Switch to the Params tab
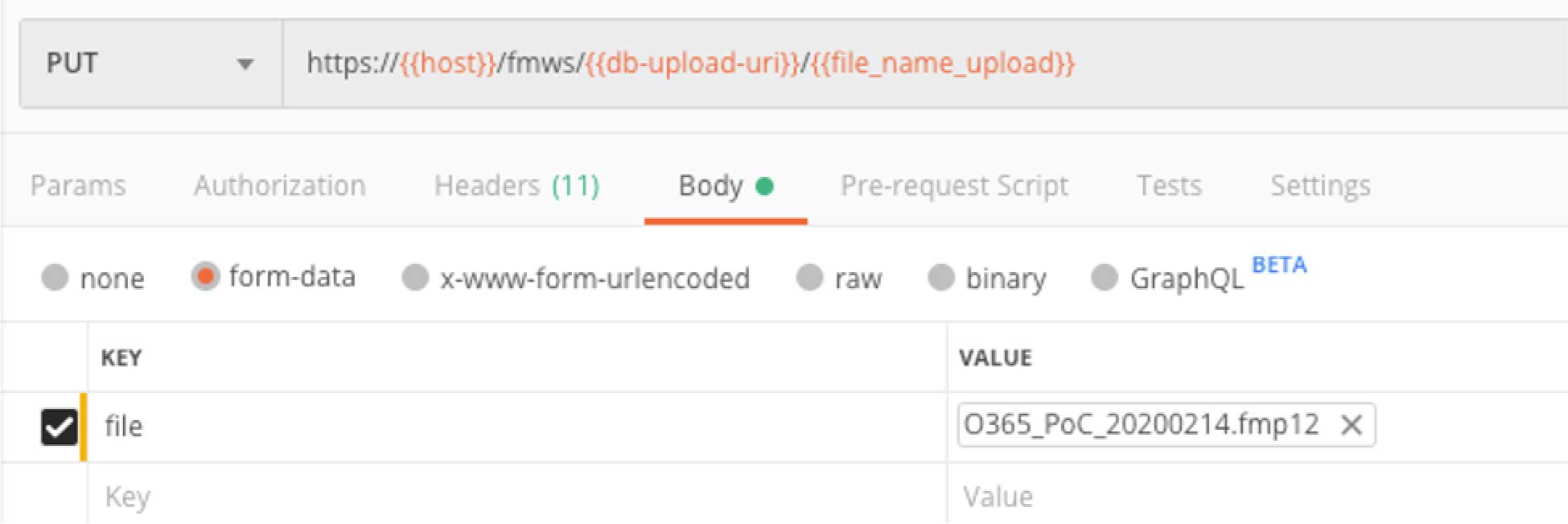 click(78, 185)
